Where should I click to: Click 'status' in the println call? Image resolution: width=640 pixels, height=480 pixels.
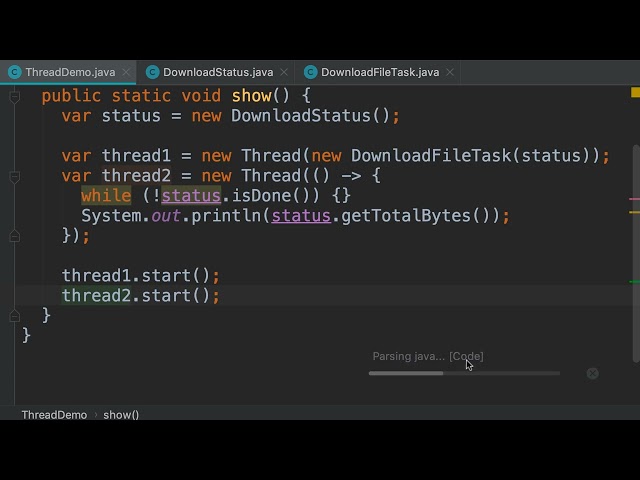(301, 216)
